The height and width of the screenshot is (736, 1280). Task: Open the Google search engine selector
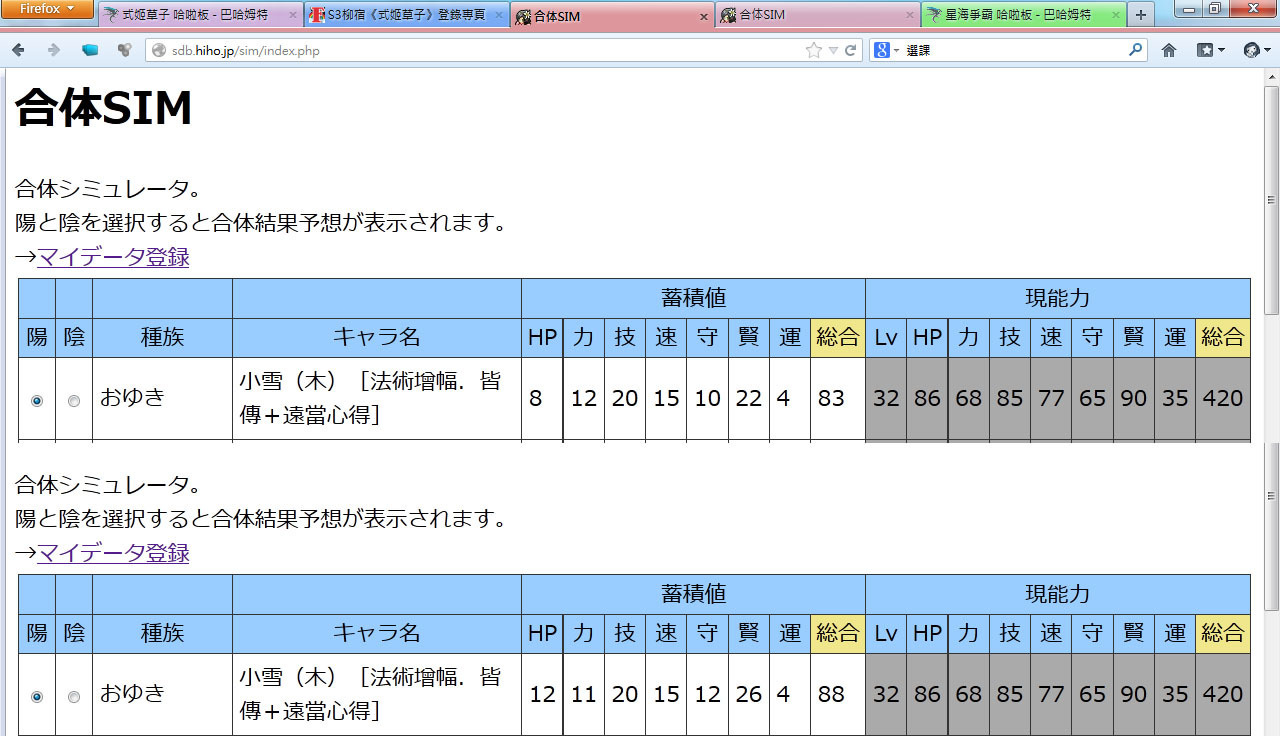887,50
